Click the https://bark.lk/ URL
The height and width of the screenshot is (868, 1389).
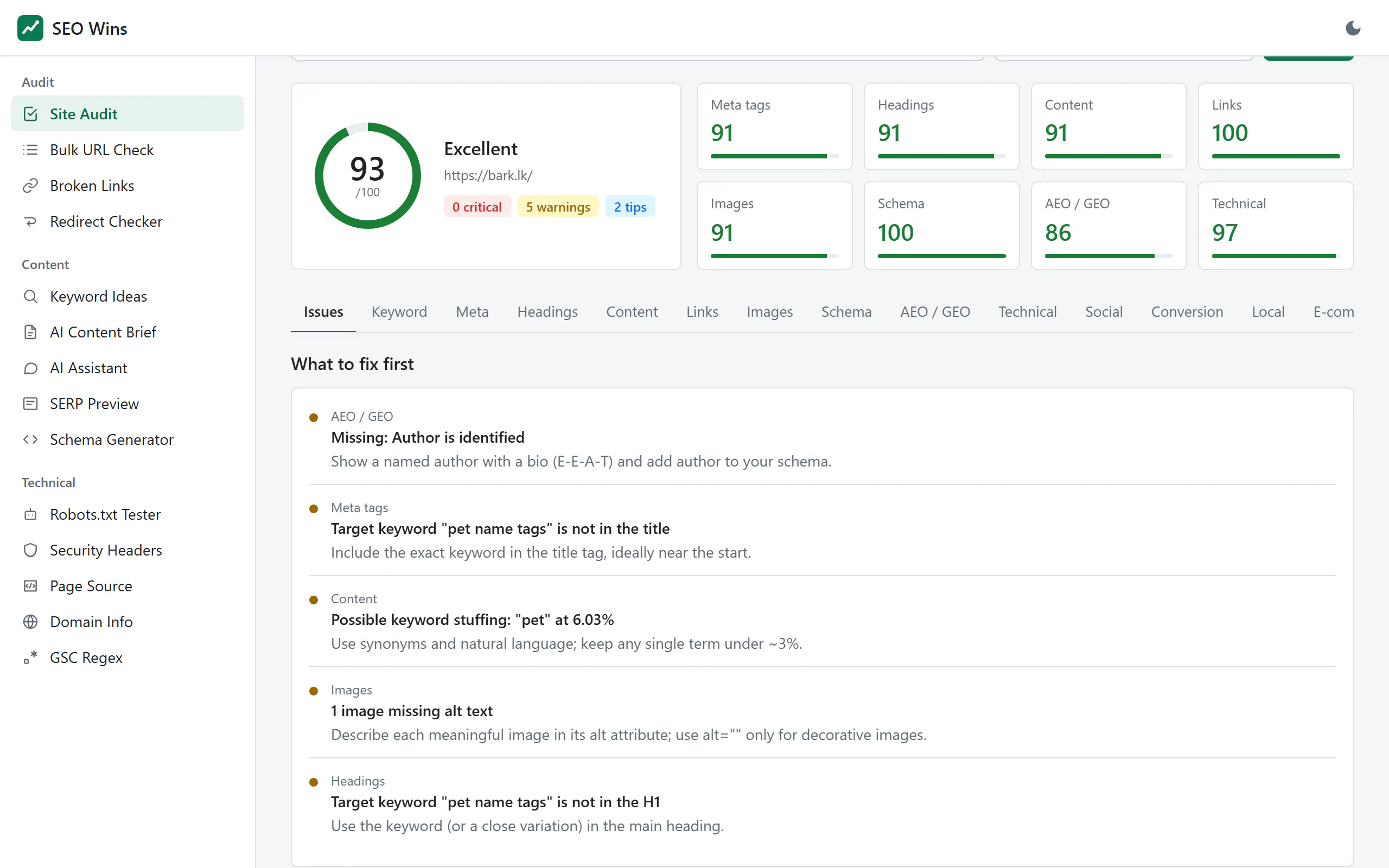point(488,175)
